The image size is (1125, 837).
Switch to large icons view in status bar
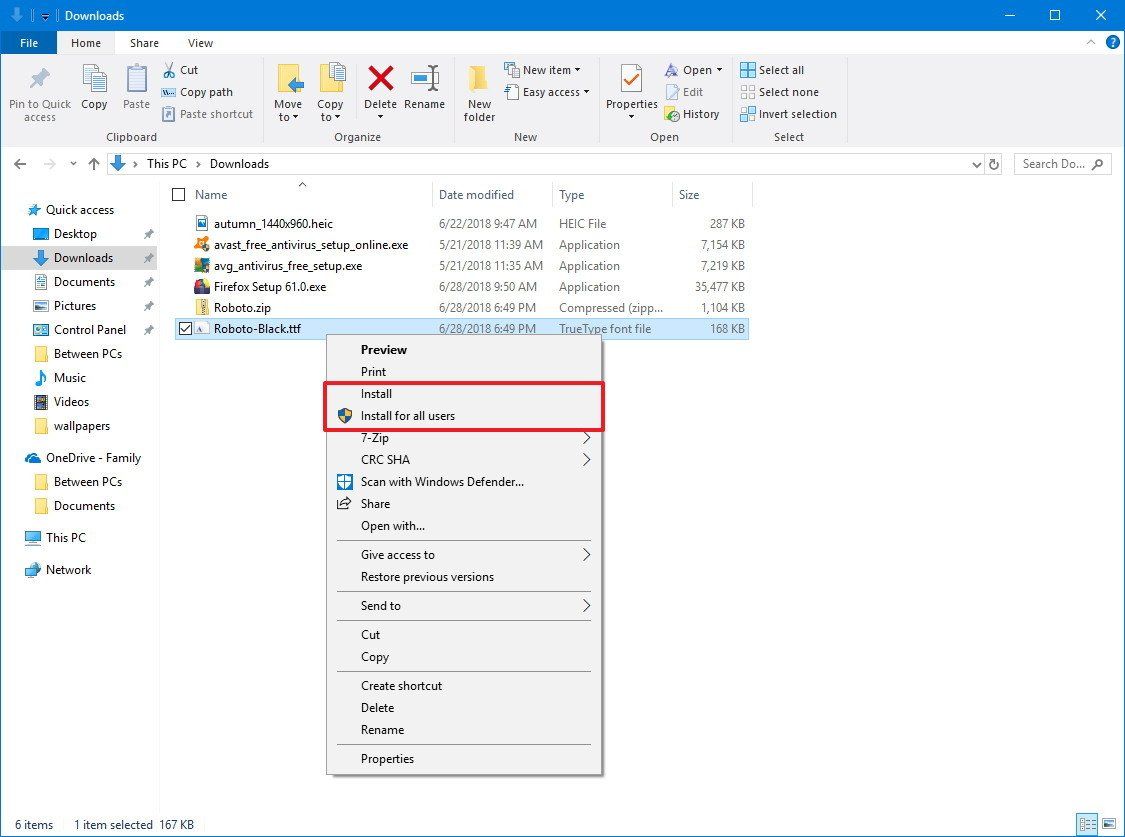[1109, 824]
